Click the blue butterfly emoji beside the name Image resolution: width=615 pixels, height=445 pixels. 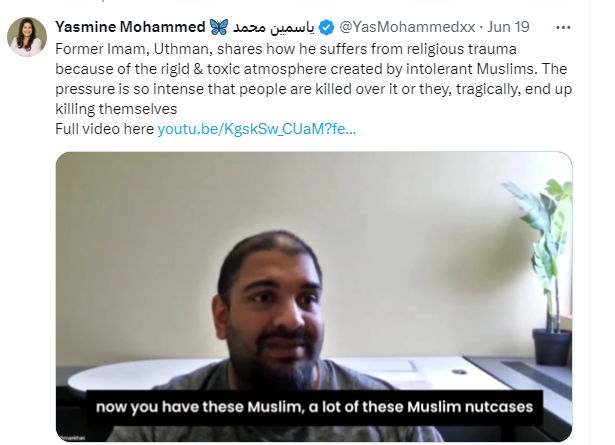(x=219, y=27)
